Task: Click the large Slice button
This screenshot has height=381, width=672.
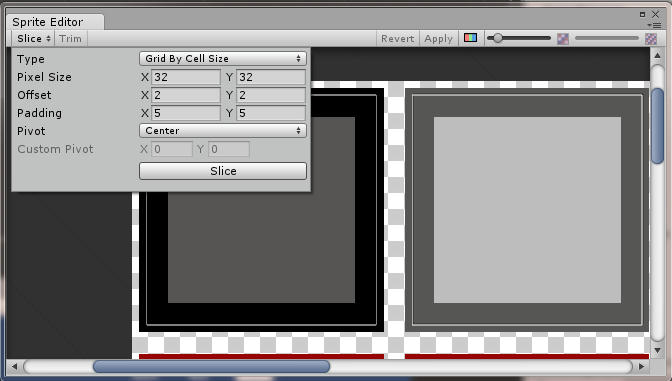Action: [x=223, y=171]
